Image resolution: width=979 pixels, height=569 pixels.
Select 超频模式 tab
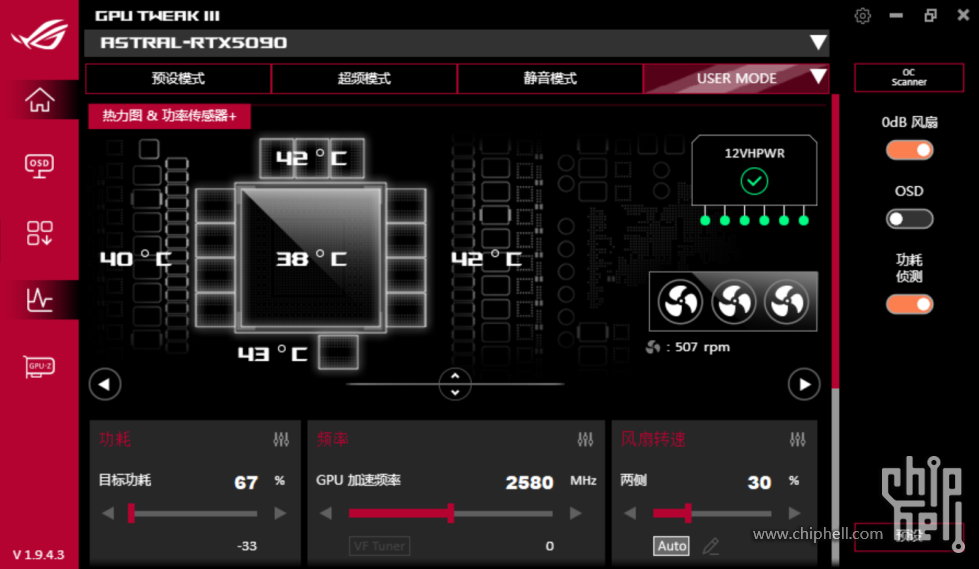364,78
